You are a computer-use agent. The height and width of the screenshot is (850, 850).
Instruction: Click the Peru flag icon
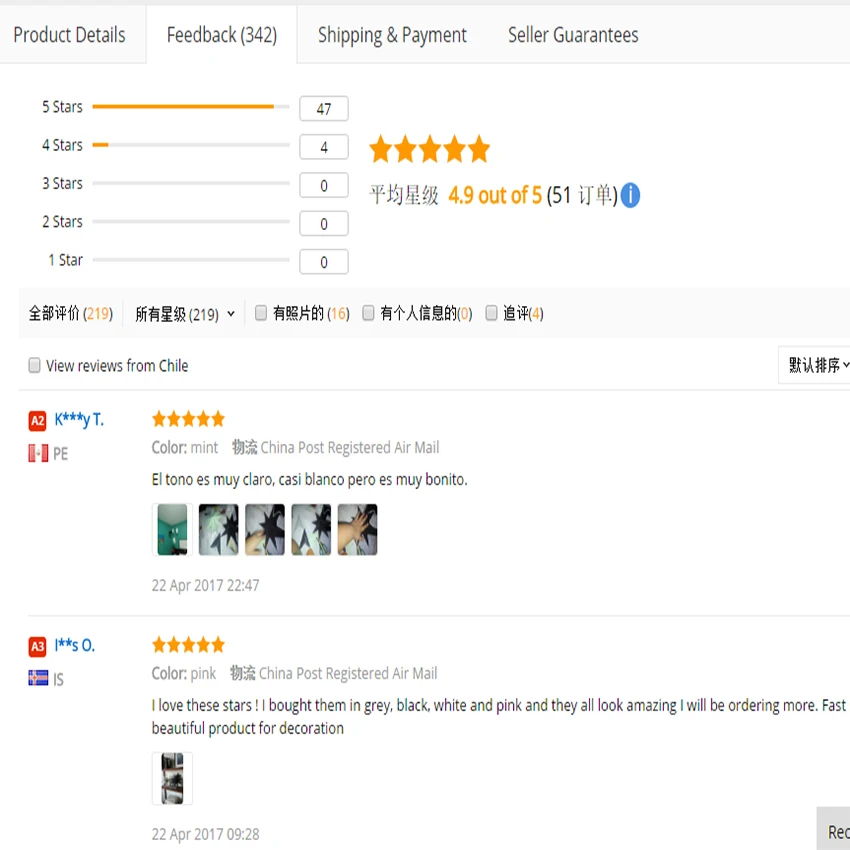[38, 453]
